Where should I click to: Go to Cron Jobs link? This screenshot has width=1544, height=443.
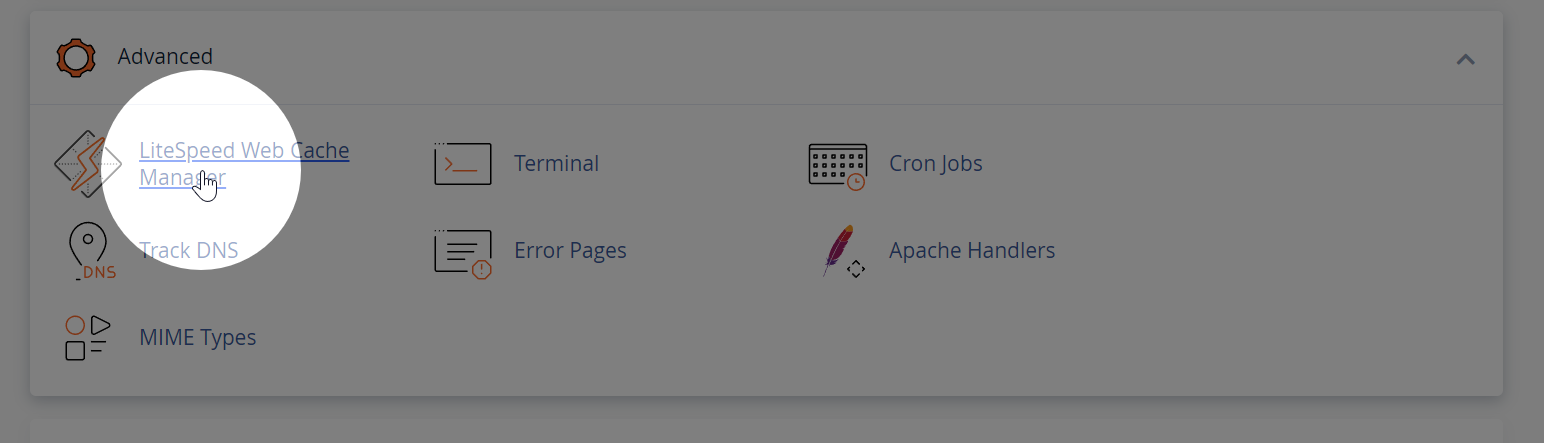(936, 163)
